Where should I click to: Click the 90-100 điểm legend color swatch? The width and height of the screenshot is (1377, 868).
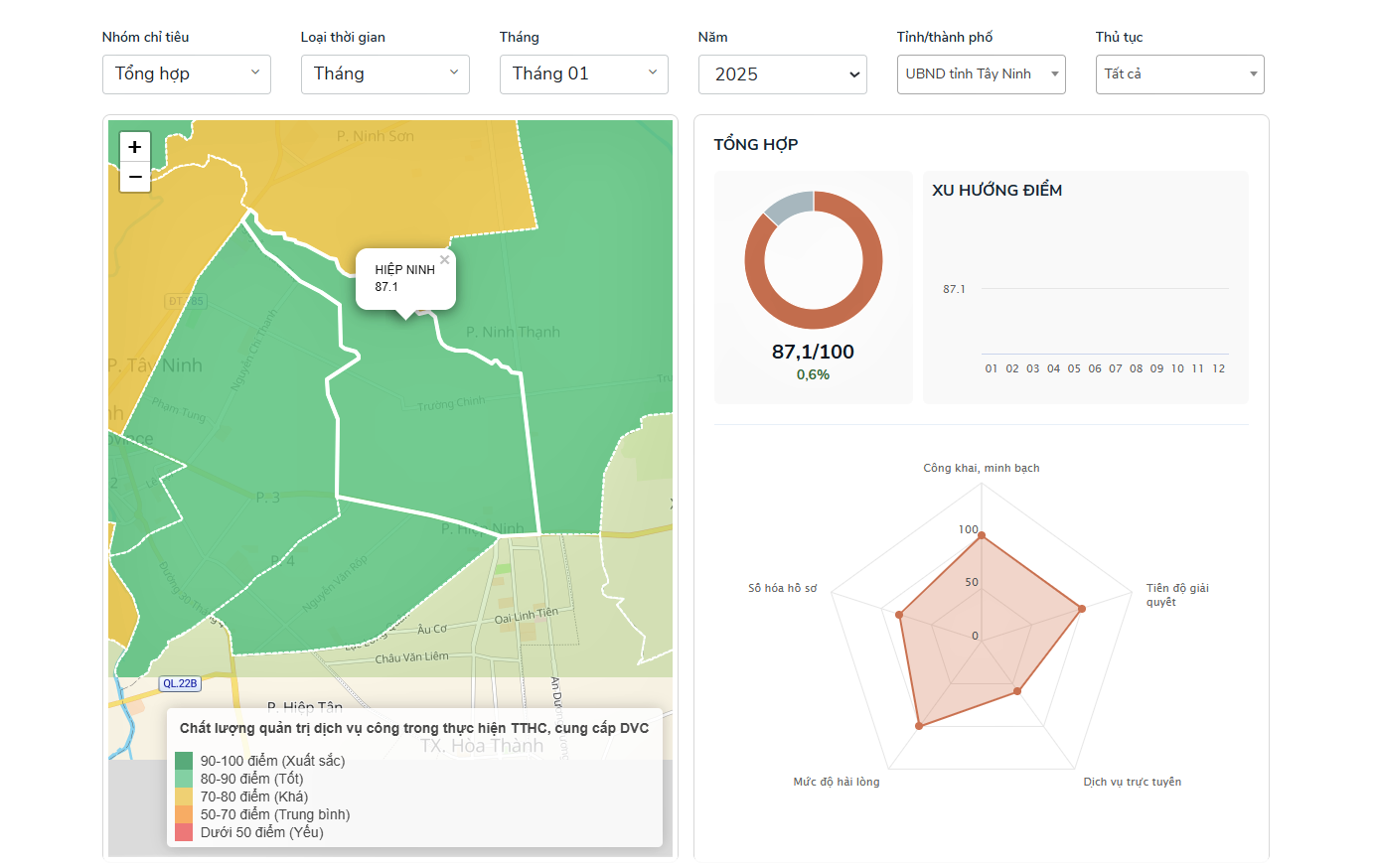(184, 761)
